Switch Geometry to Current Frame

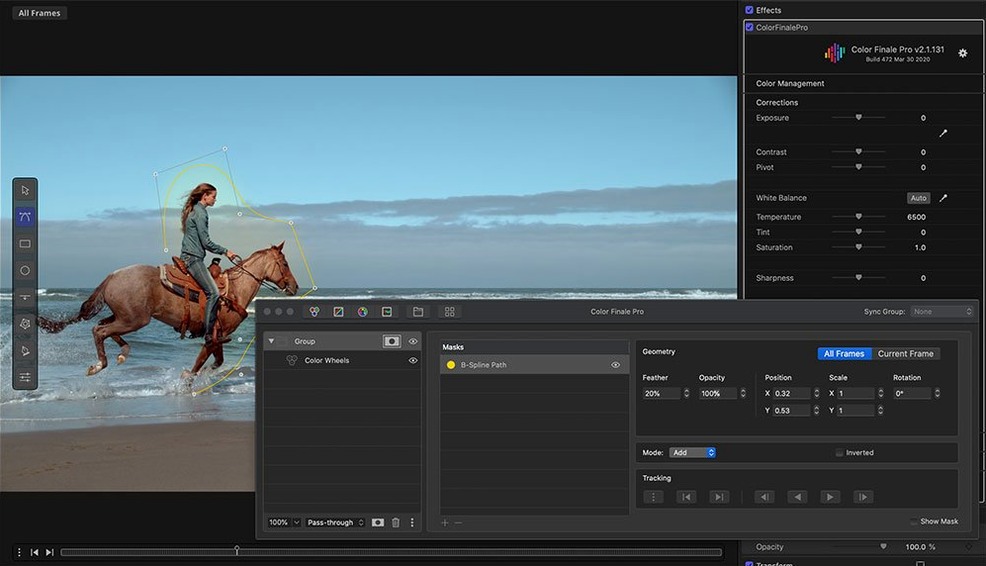point(906,353)
